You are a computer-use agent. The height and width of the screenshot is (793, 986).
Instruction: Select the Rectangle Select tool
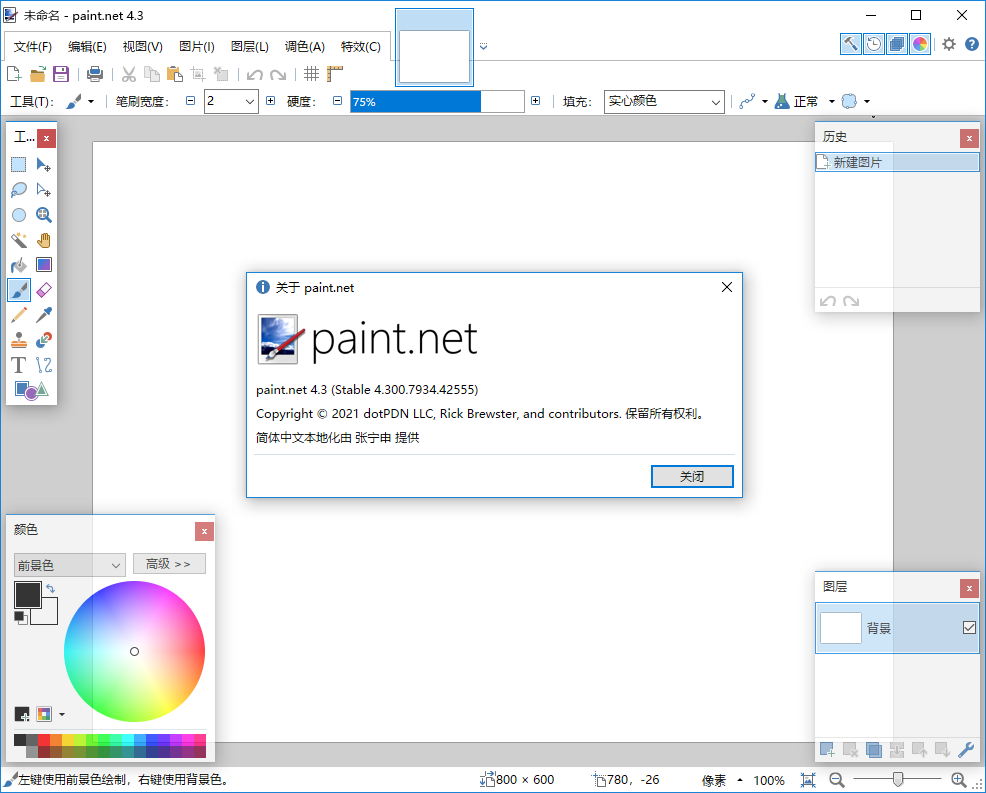click(x=19, y=165)
